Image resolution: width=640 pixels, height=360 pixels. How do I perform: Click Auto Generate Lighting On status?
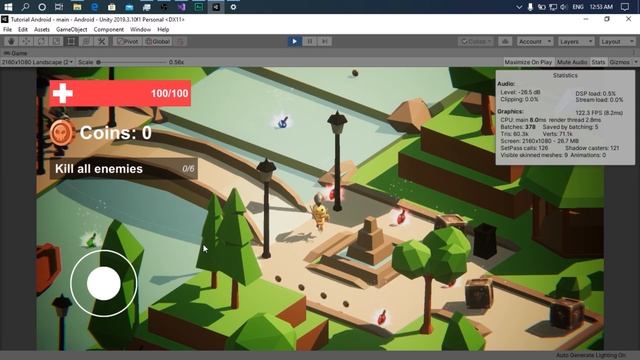point(591,355)
